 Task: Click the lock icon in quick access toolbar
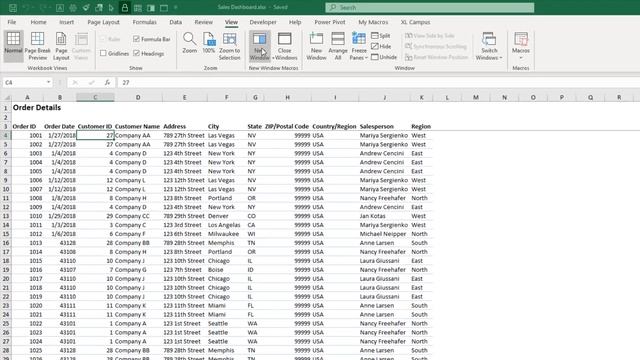click(x=125, y=8)
